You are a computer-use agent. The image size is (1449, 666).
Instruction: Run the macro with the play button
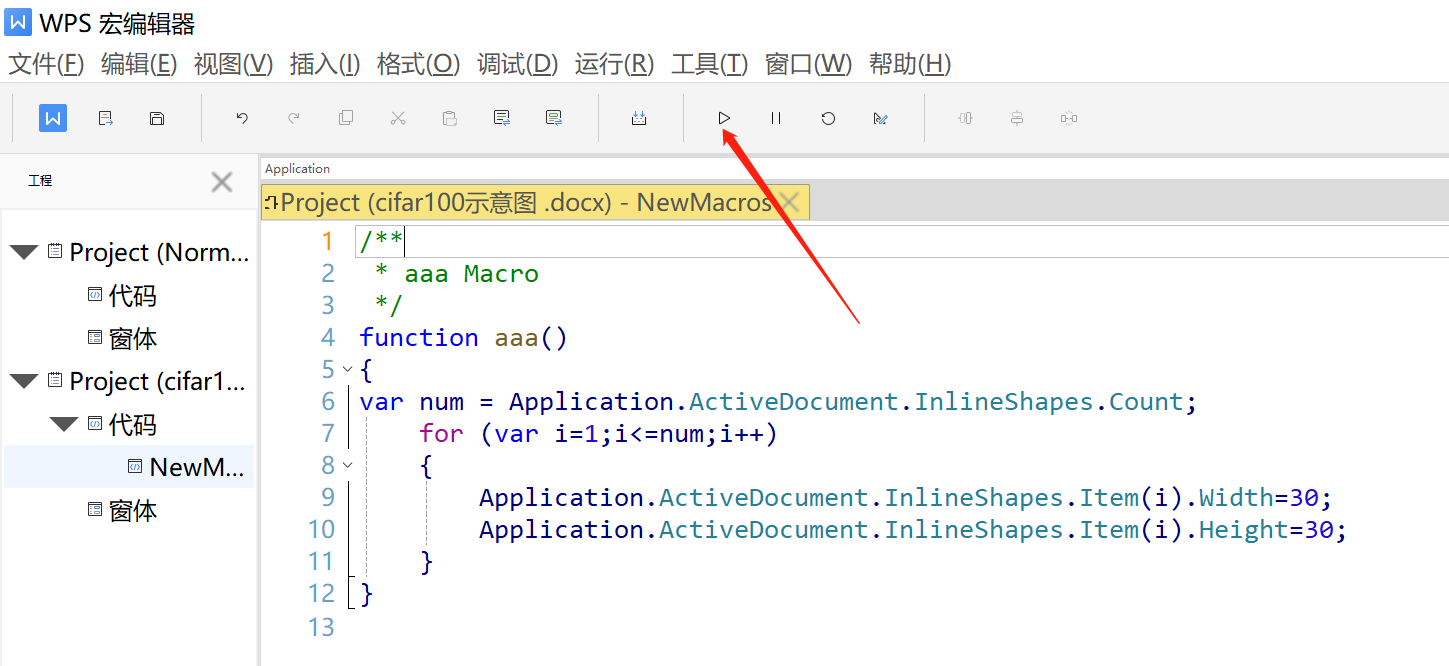pyautogui.click(x=724, y=118)
